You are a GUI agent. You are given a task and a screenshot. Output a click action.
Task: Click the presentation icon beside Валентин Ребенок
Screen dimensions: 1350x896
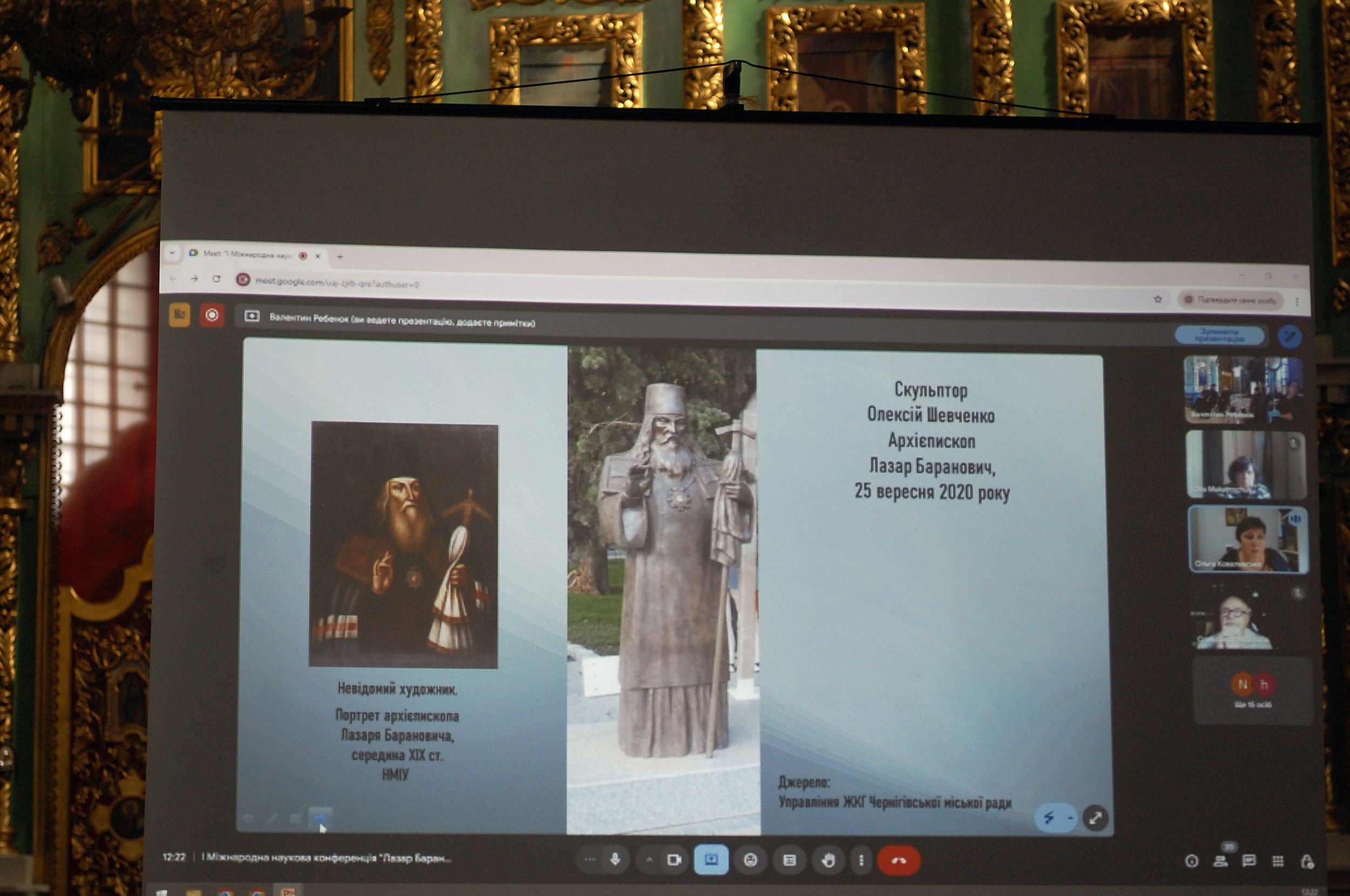[252, 316]
